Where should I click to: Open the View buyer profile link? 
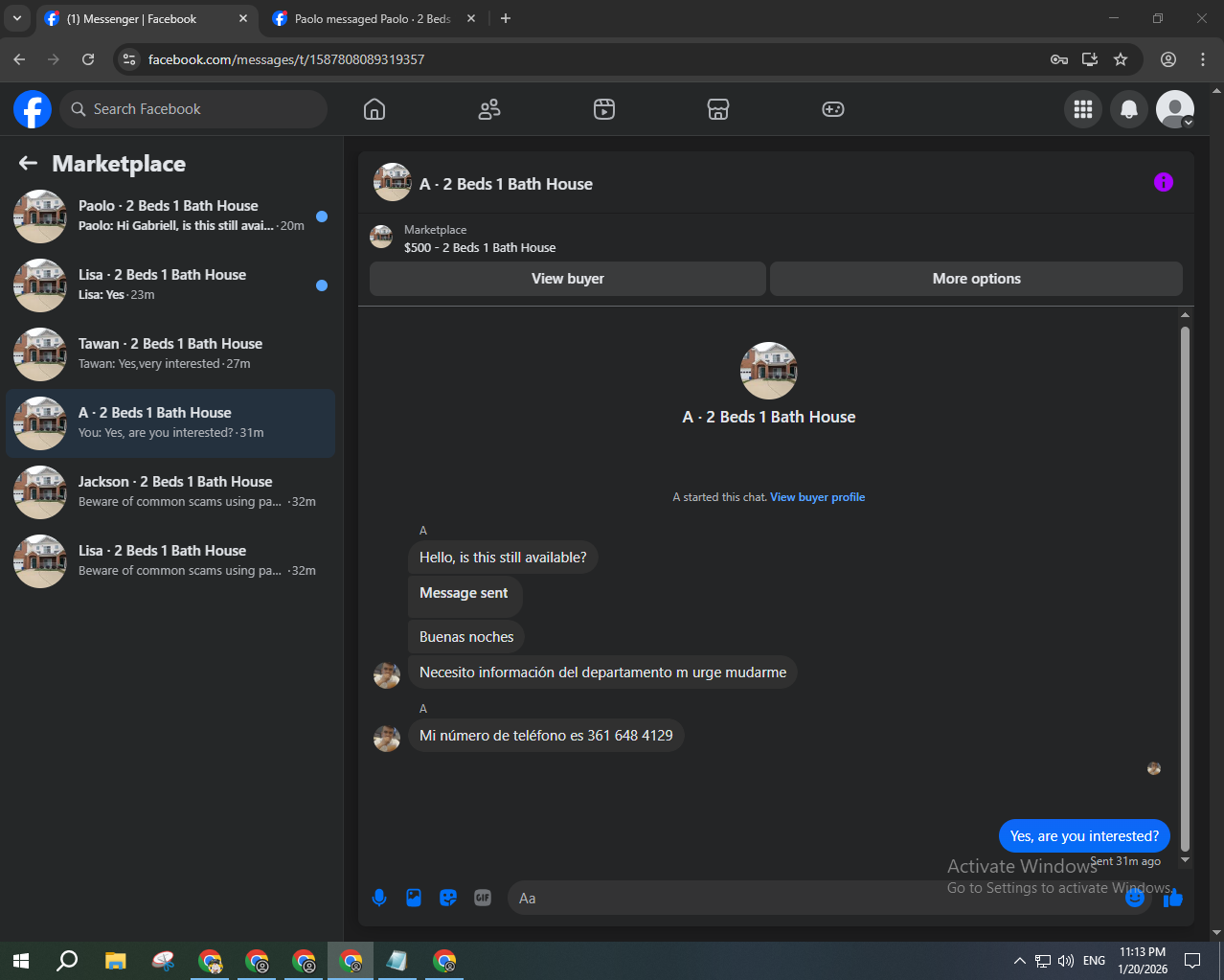[817, 497]
